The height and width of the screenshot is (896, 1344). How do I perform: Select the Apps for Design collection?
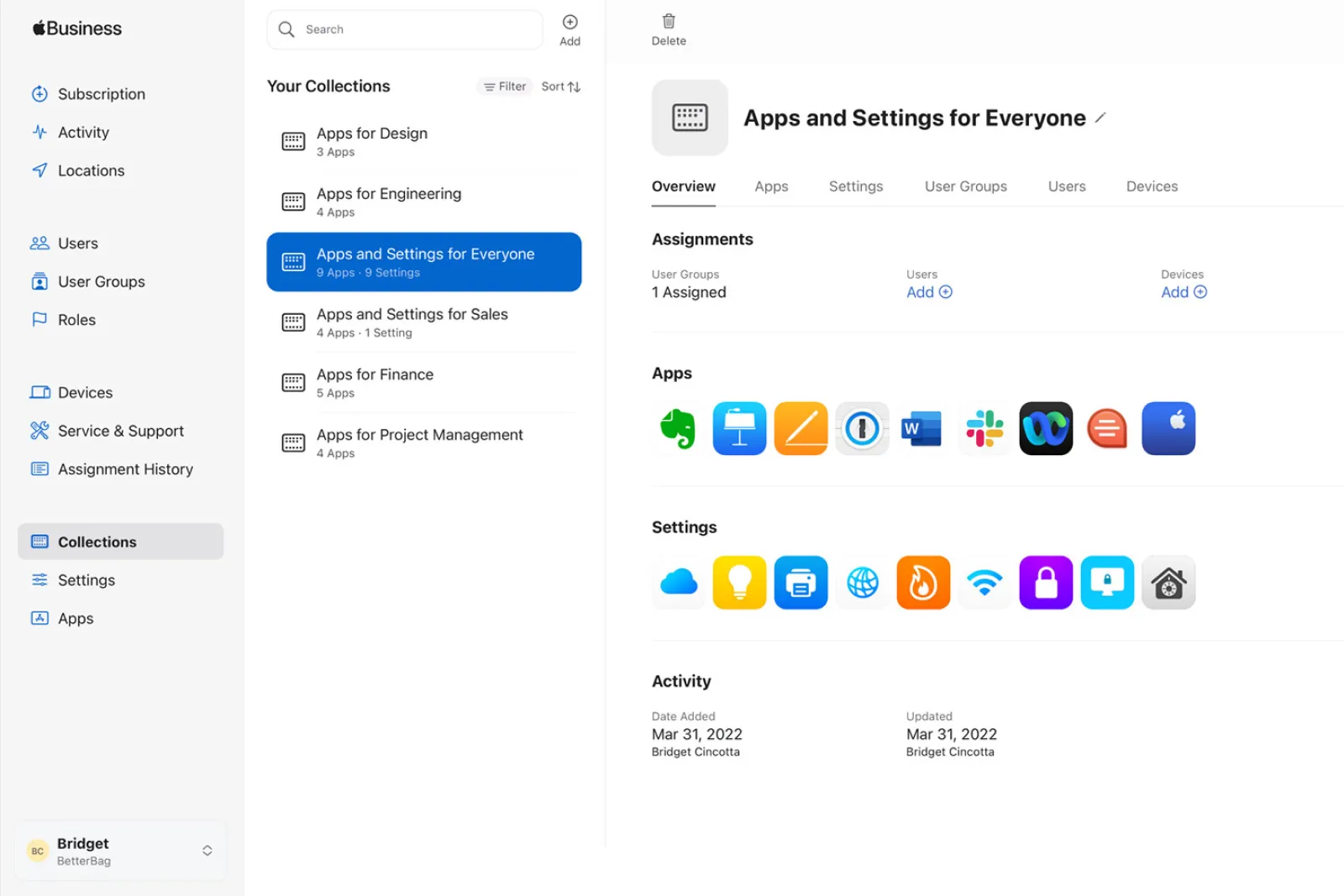click(x=424, y=141)
